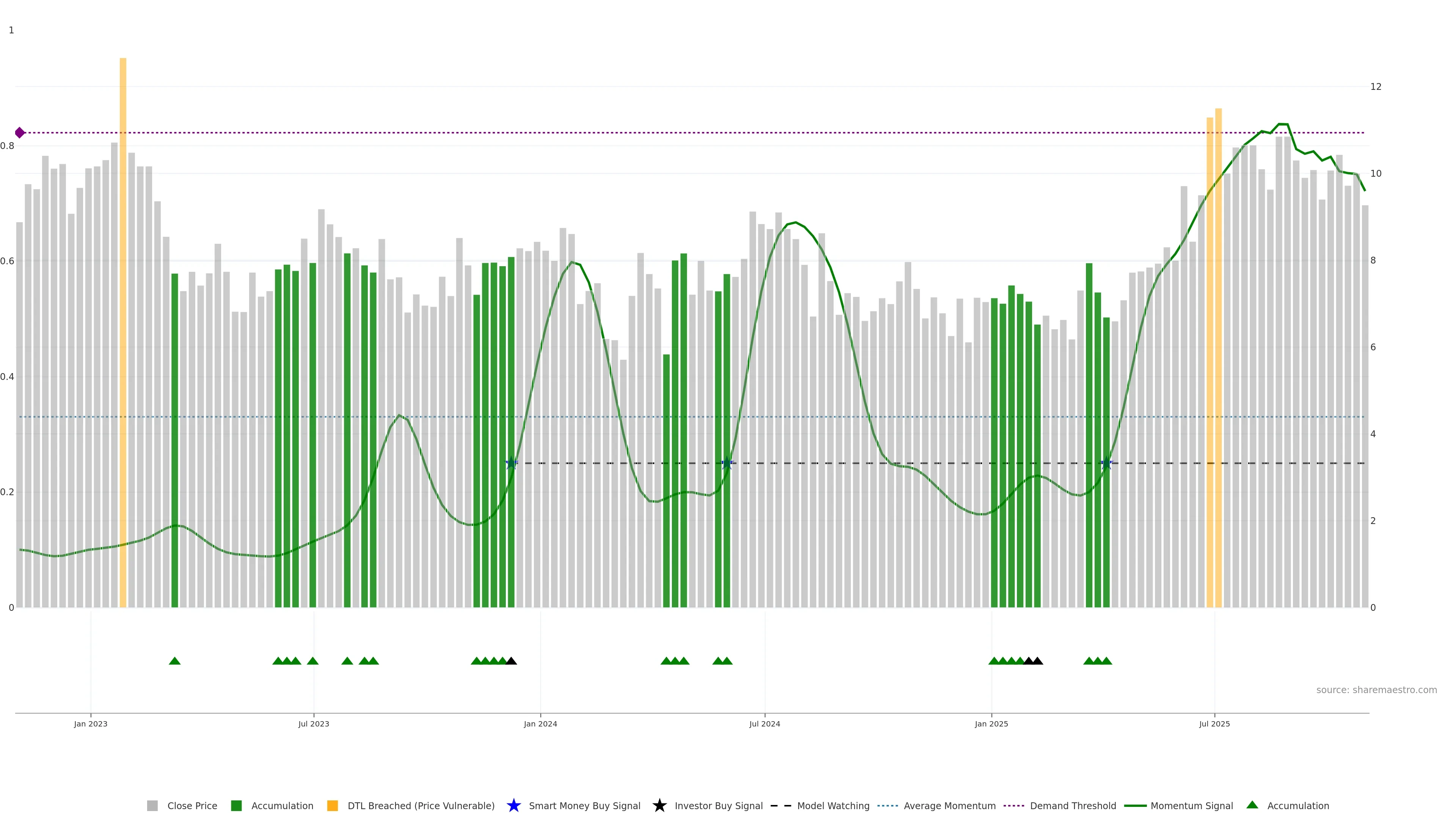1456x819 pixels.
Task: Toggle the Close Price legend entry
Action: pos(191,806)
